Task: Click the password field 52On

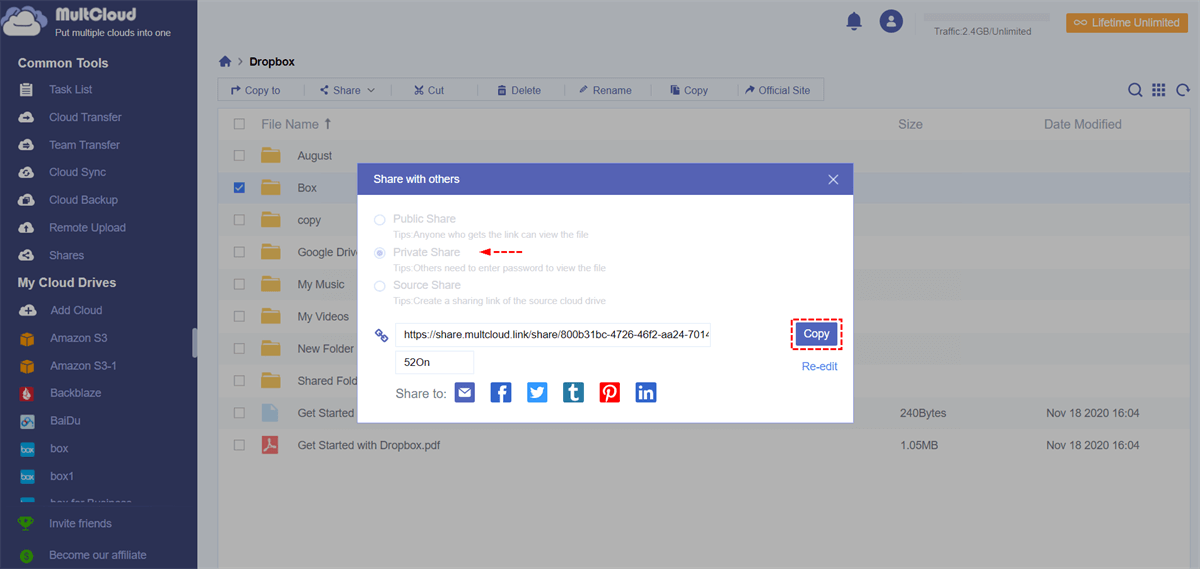Action: [x=434, y=363]
